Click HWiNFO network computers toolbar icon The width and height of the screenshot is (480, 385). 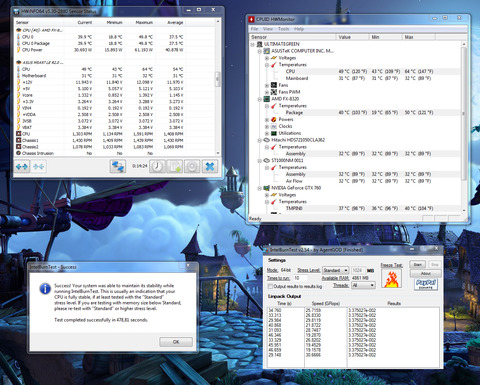point(118,166)
